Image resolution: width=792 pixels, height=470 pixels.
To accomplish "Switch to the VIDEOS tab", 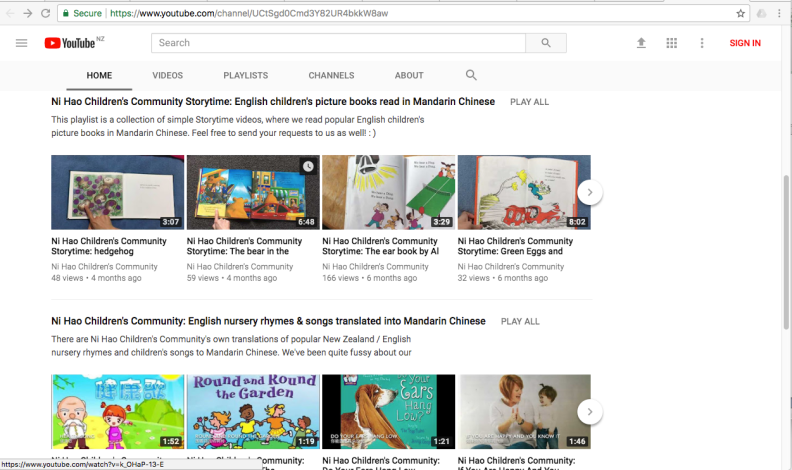I will [168, 75].
